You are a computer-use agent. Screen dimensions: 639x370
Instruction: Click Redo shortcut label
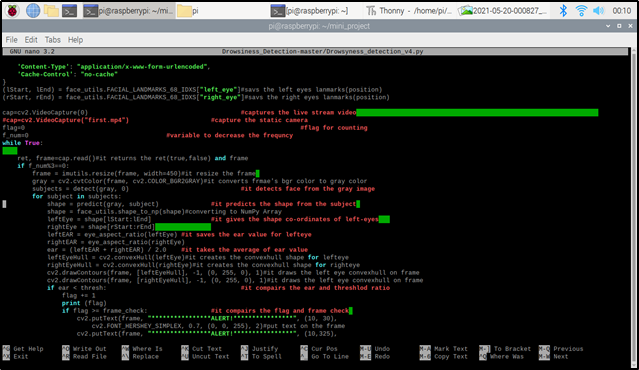pyautogui.click(x=382, y=357)
